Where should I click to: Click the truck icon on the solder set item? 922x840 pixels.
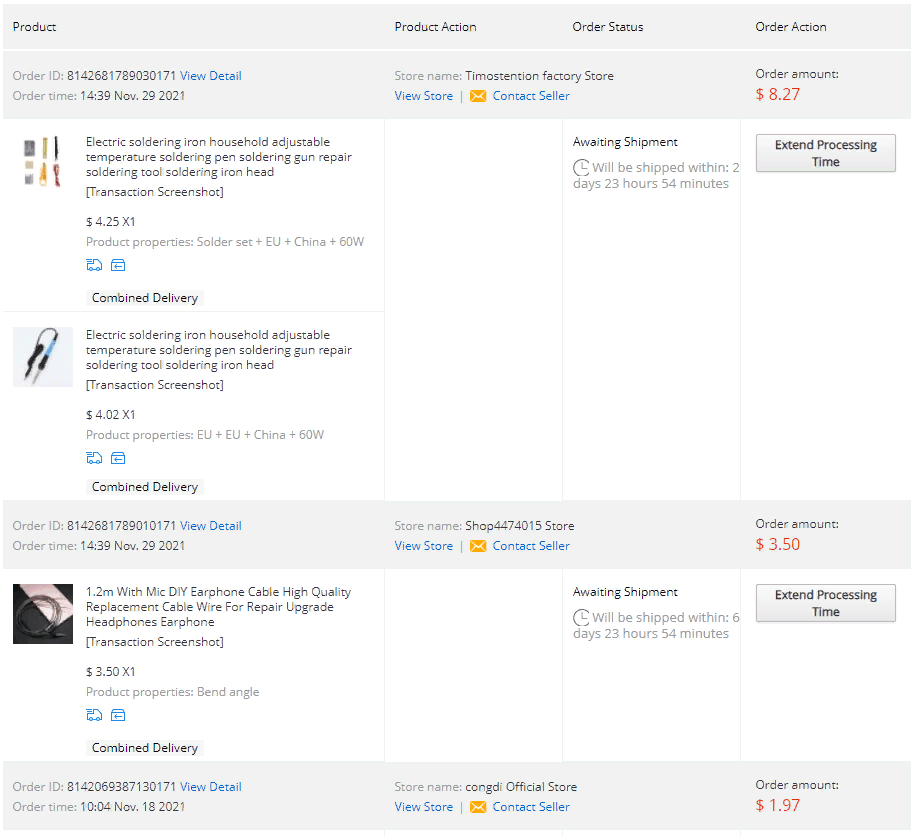pyautogui.click(x=94, y=266)
